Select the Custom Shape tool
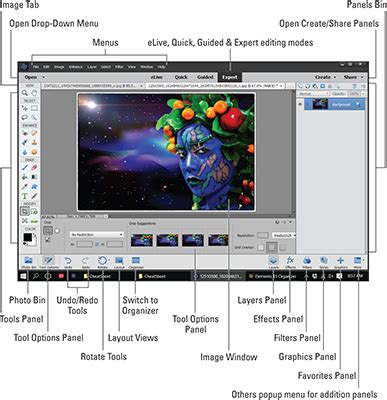This screenshot has width=387, height=400. point(34,187)
